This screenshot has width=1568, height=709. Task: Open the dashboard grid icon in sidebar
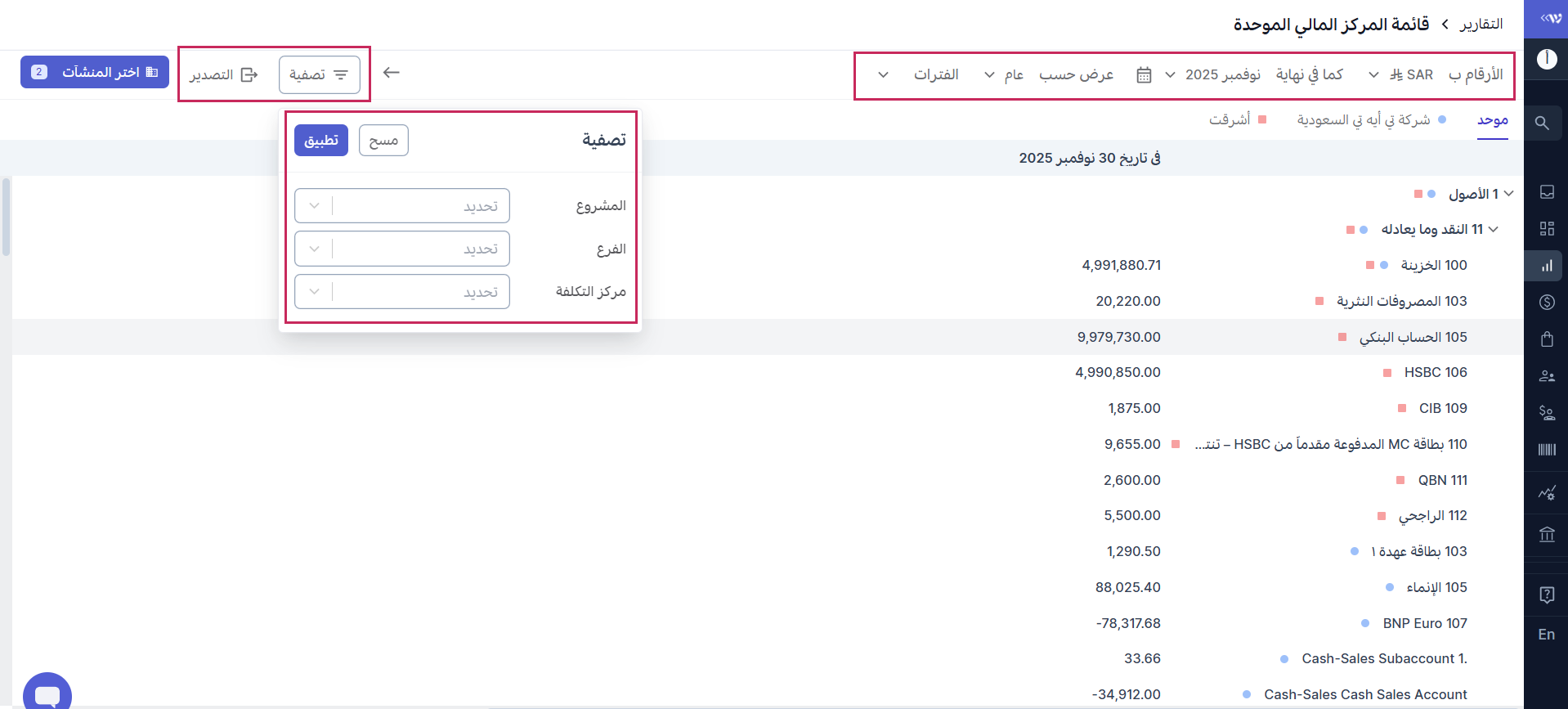pos(1546,229)
